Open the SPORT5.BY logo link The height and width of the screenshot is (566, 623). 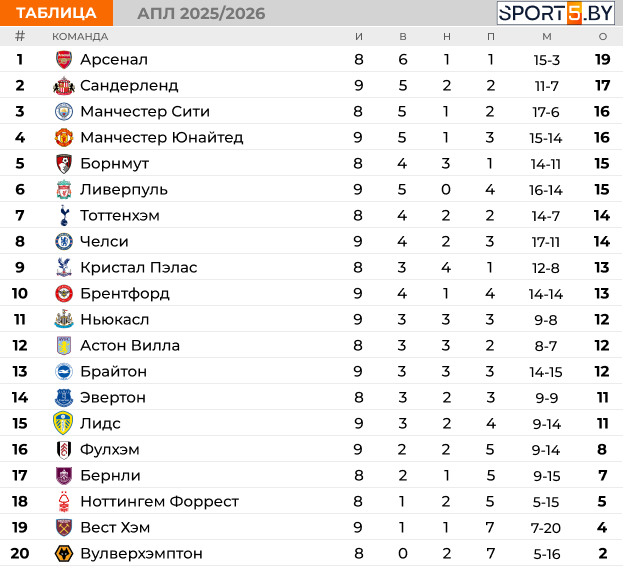(557, 13)
